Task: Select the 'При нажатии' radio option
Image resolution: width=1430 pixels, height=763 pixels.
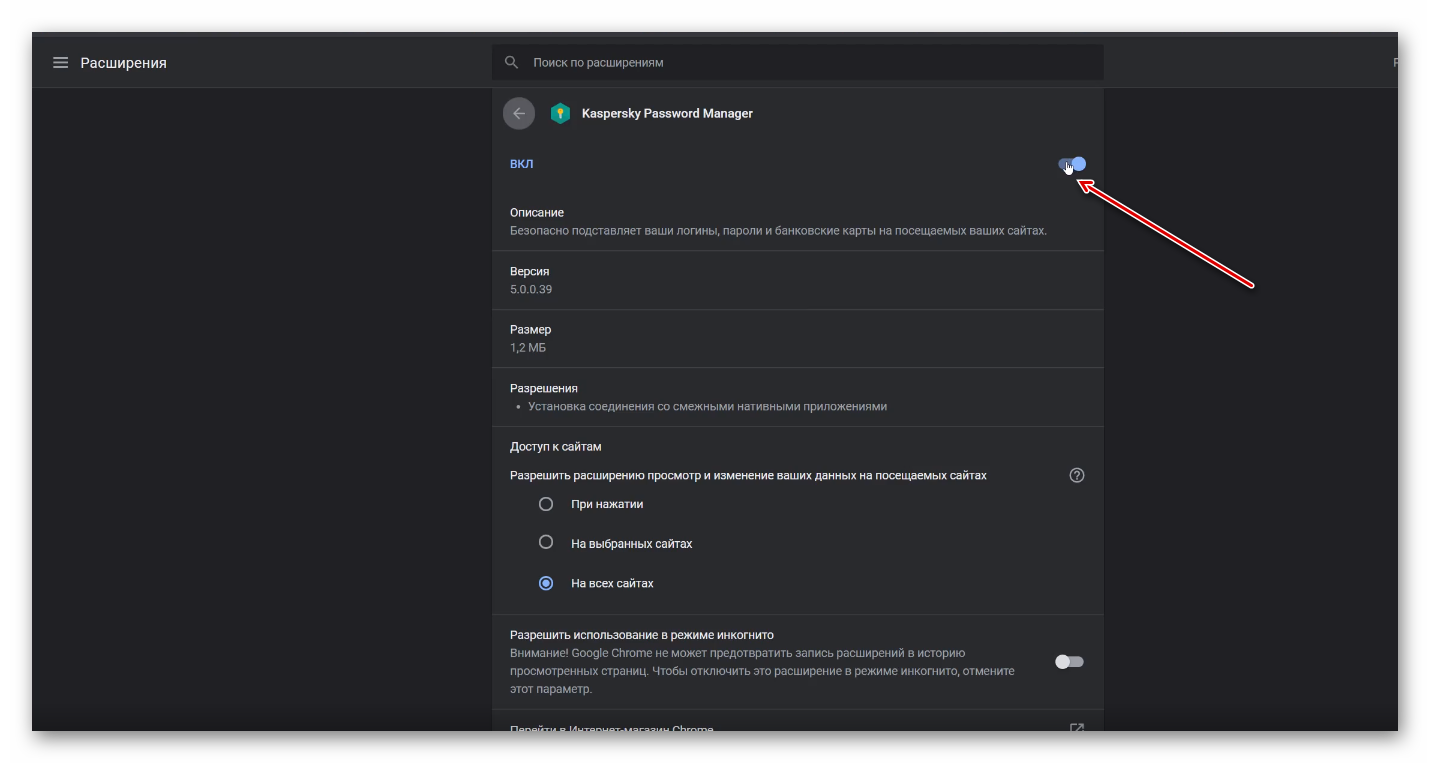Action: tap(546, 504)
